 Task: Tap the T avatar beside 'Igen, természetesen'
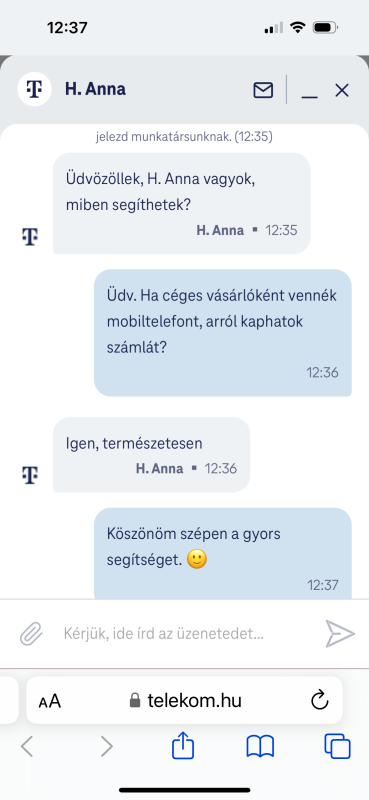(x=30, y=474)
